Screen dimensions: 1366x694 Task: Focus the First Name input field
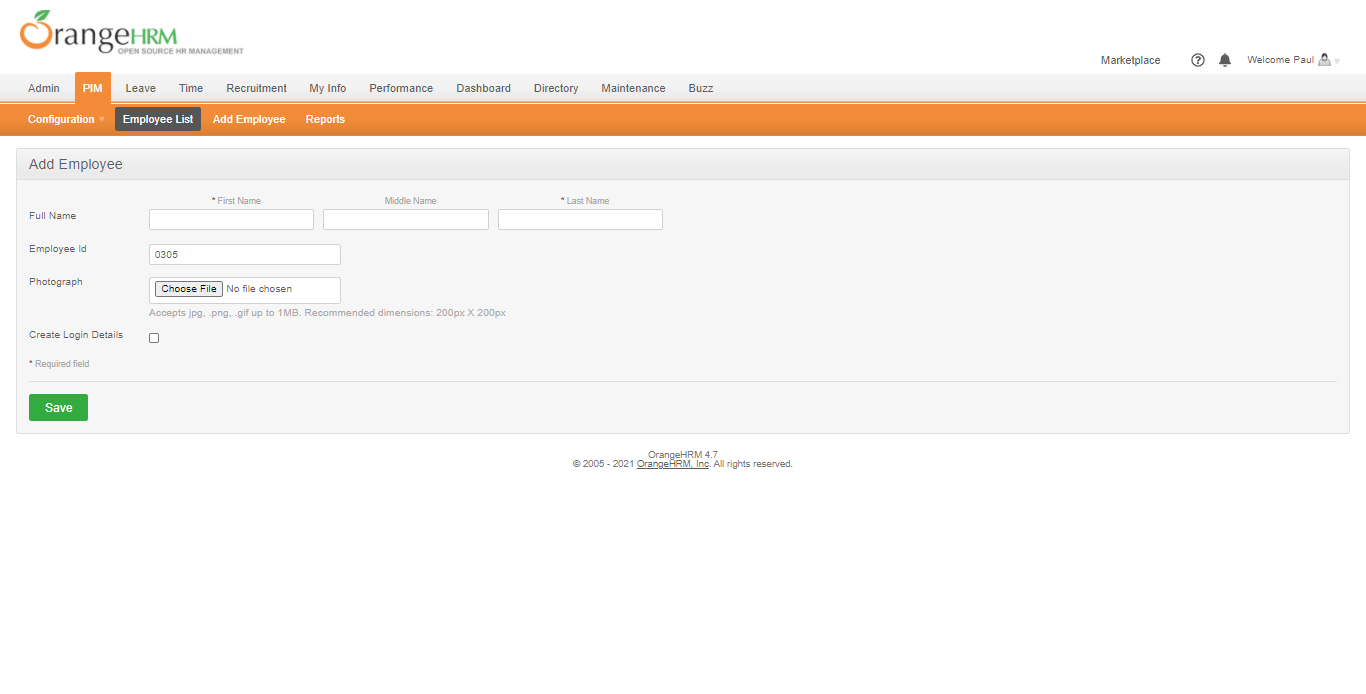(x=231, y=219)
